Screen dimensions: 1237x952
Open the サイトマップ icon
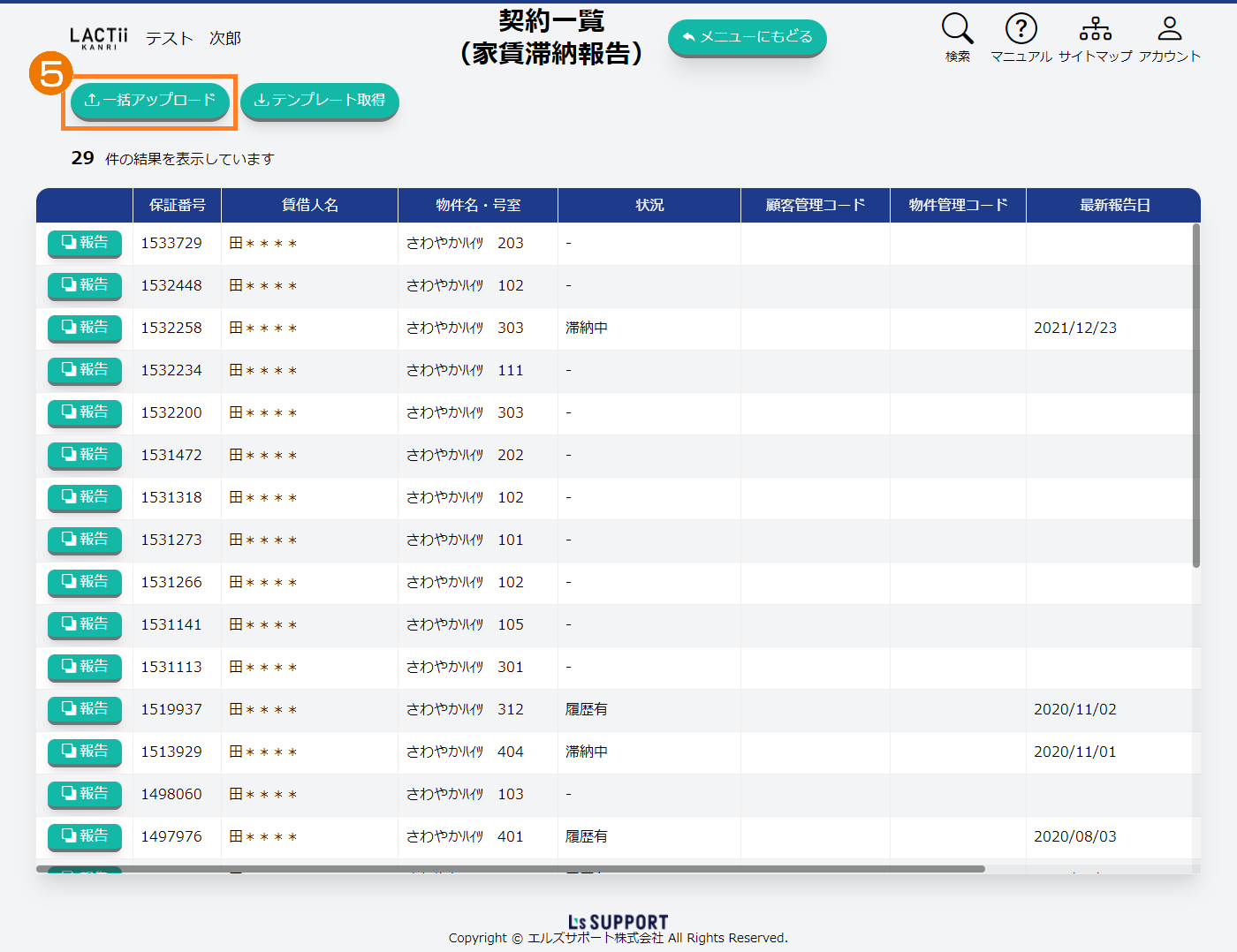pyautogui.click(x=1095, y=30)
